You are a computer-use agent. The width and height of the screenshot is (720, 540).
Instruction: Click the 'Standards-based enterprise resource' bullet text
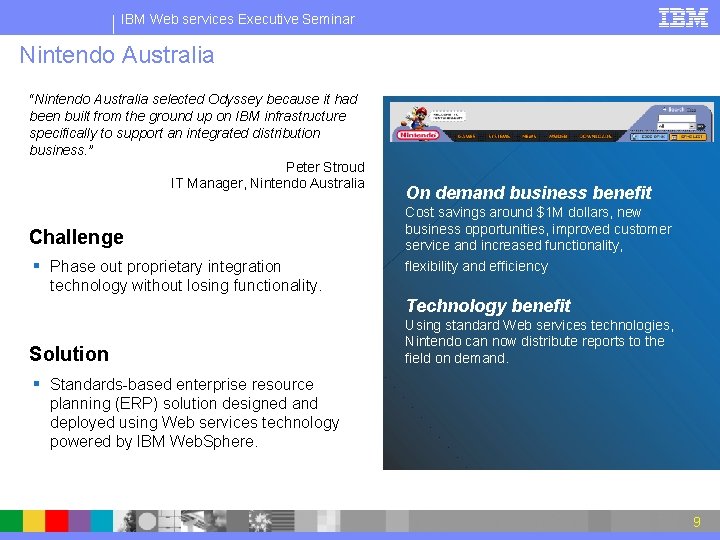182,384
